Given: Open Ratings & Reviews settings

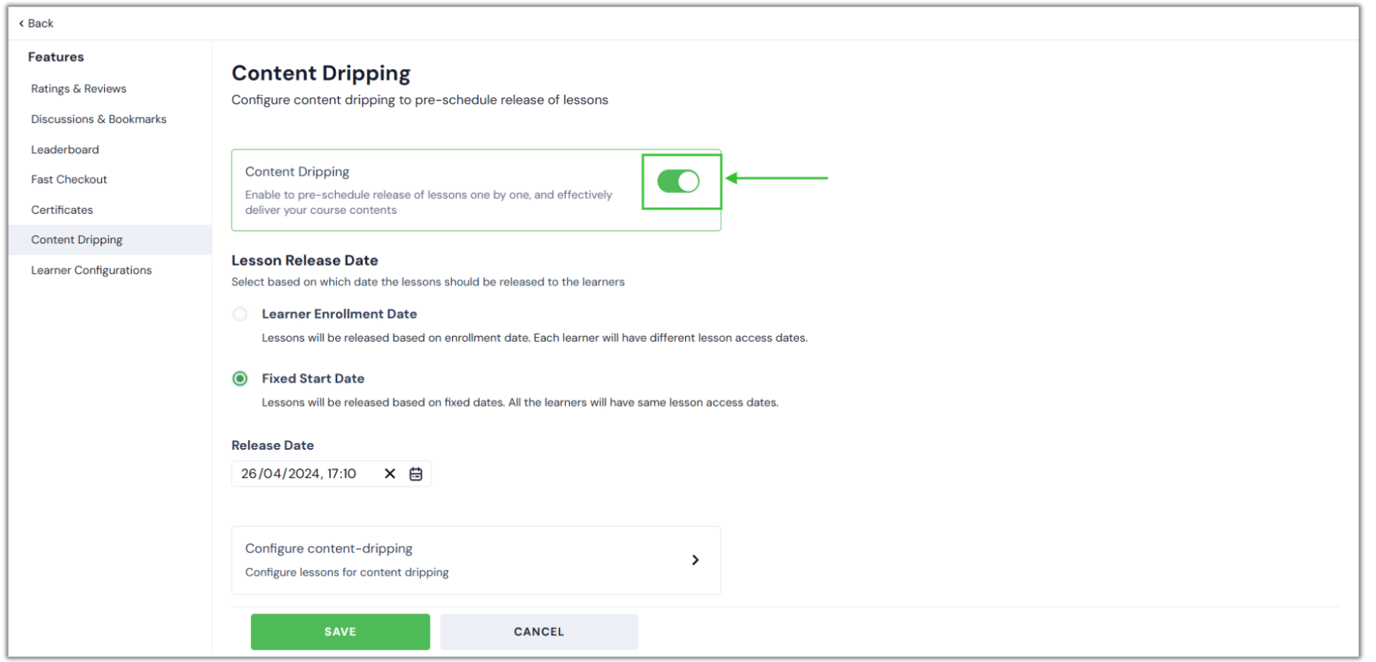Looking at the screenshot, I should 79,88.
